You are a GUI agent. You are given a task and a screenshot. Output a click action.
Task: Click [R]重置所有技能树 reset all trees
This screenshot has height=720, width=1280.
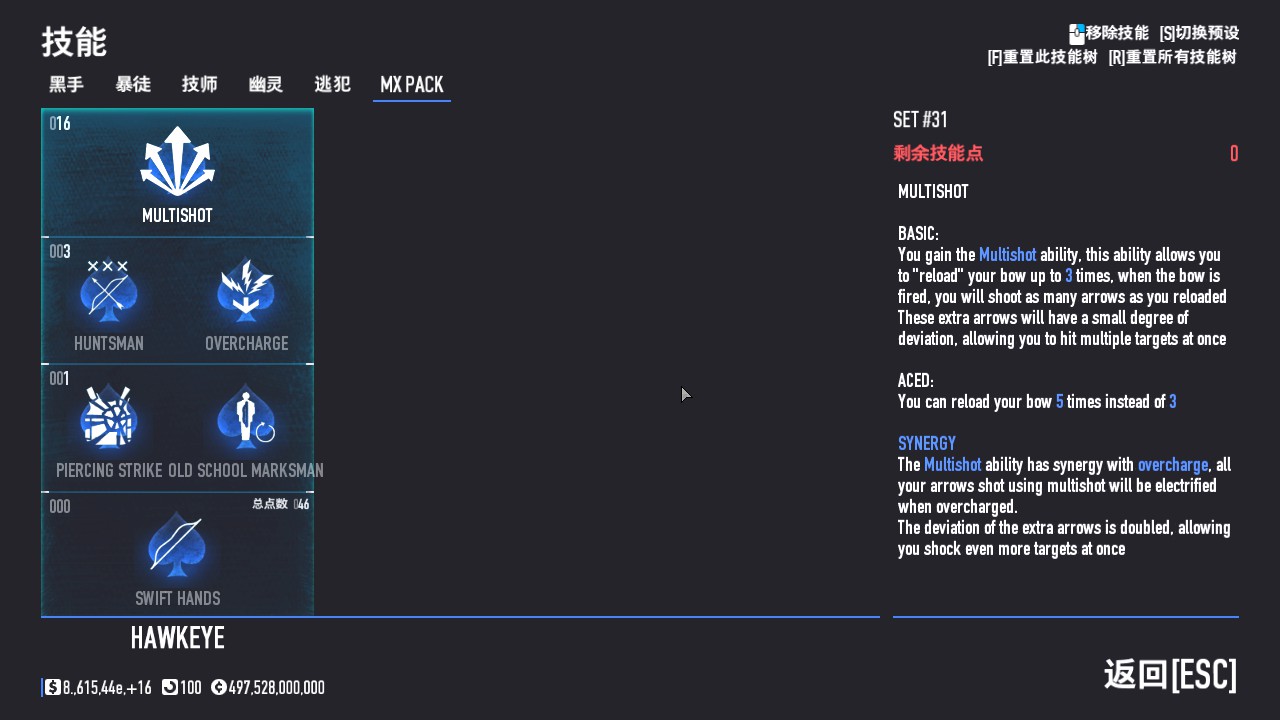coord(1173,57)
